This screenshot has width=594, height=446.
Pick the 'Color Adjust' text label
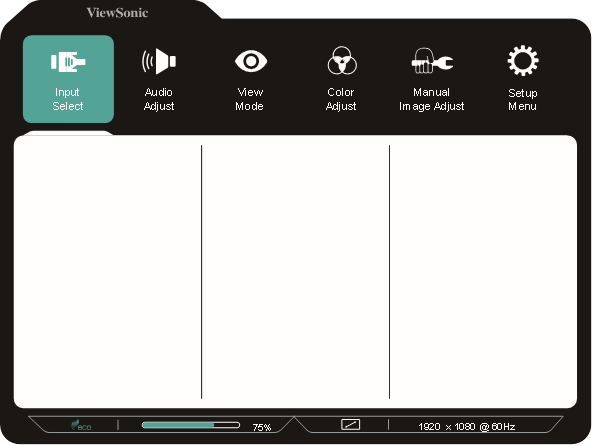[x=341, y=99]
